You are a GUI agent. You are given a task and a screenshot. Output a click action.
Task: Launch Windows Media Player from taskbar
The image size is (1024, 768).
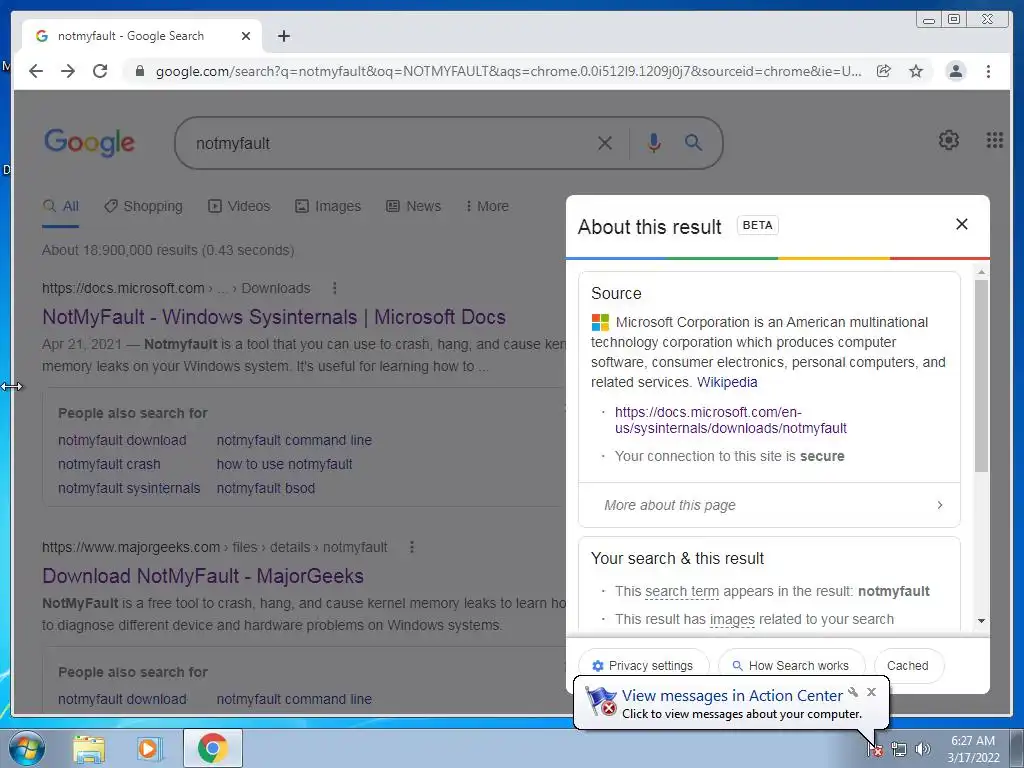click(x=148, y=748)
